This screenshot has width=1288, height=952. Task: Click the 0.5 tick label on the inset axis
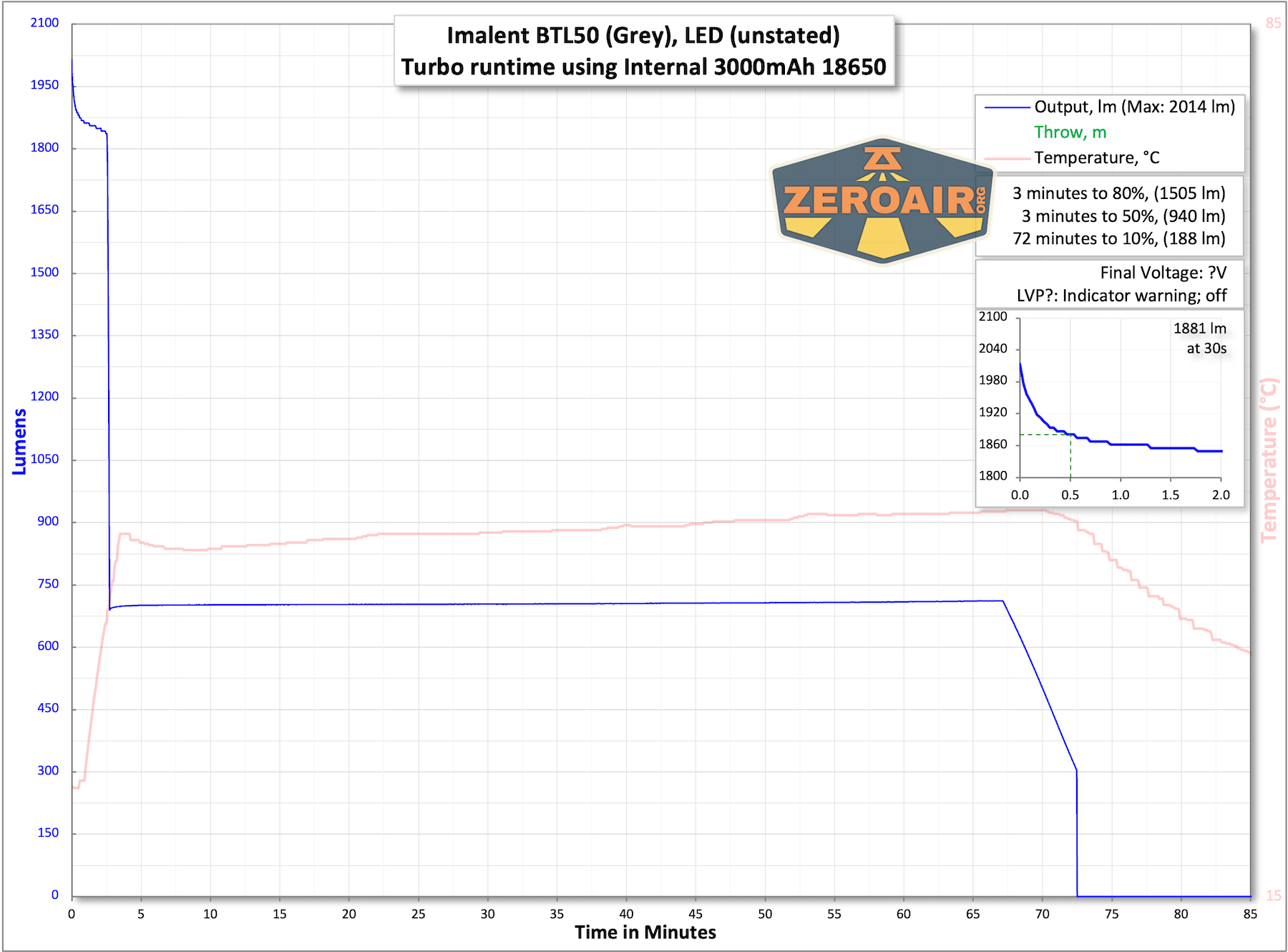[x=1070, y=495]
